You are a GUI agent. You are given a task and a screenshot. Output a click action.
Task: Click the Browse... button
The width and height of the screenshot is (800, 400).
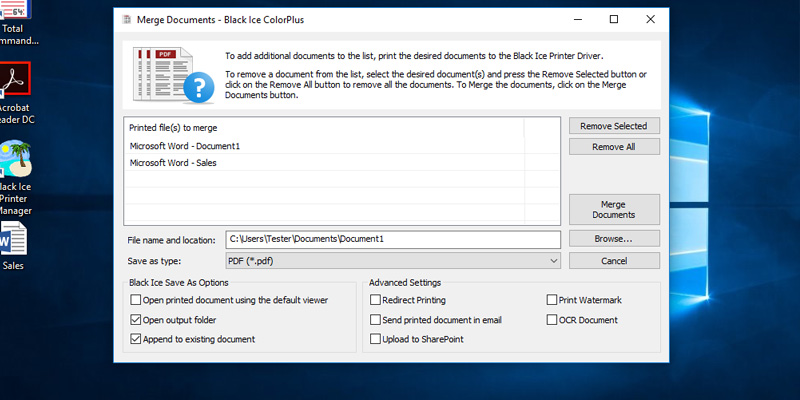(x=614, y=239)
